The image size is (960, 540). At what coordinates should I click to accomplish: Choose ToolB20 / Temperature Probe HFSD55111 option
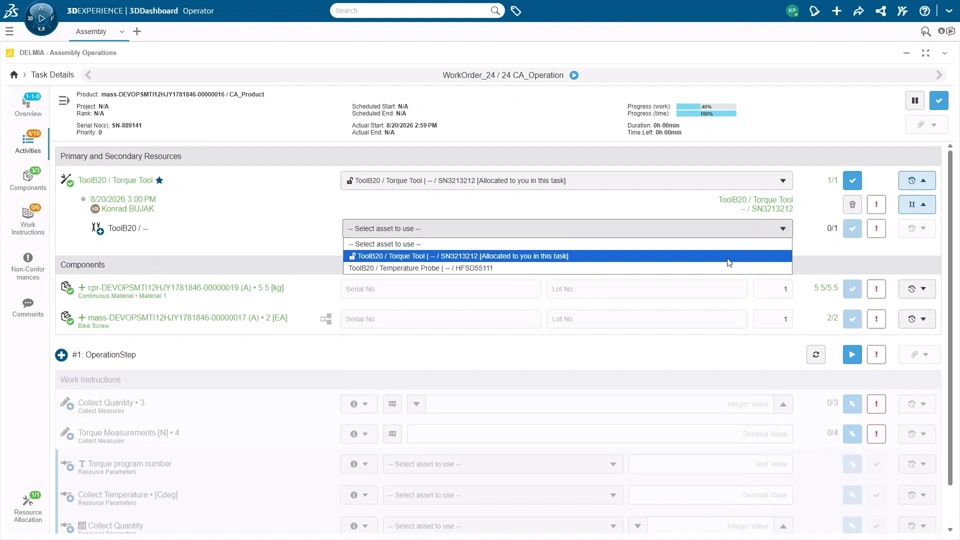(567, 268)
